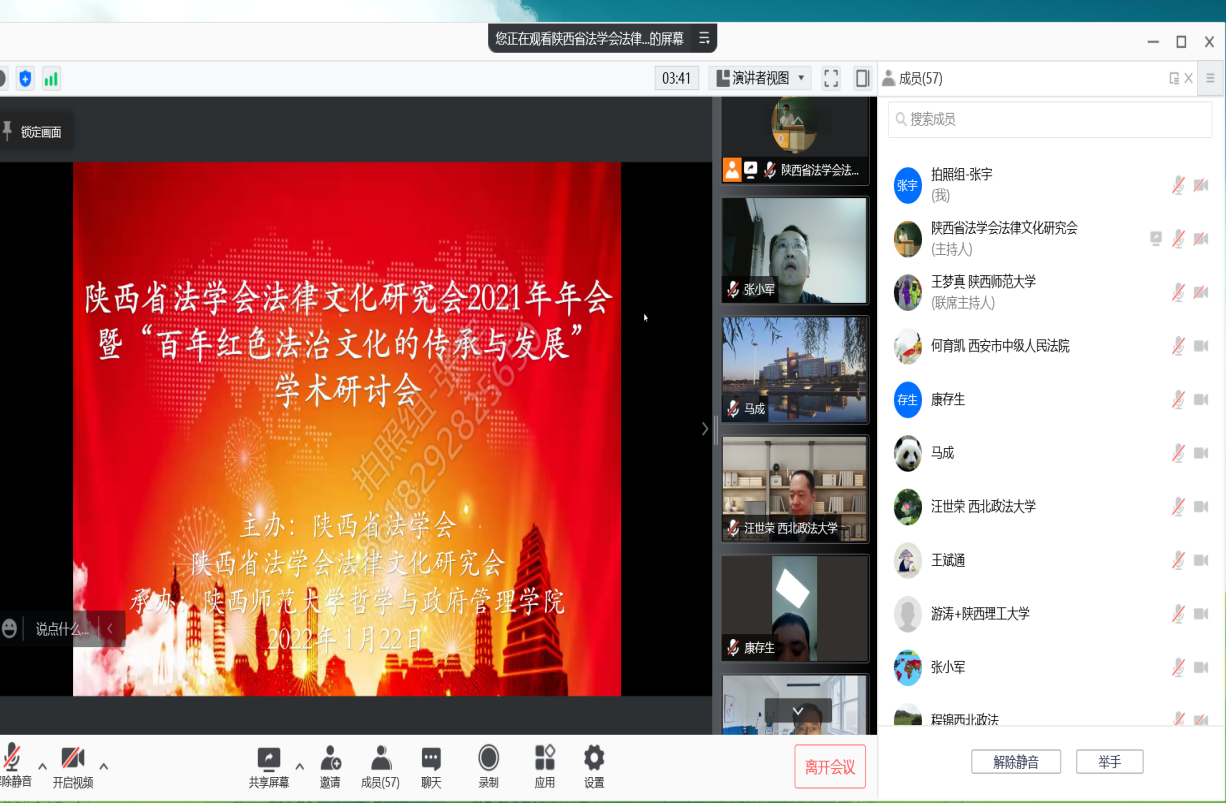The width and height of the screenshot is (1226, 803).
Task: Open the 邀请 invite option
Action: tap(330, 766)
